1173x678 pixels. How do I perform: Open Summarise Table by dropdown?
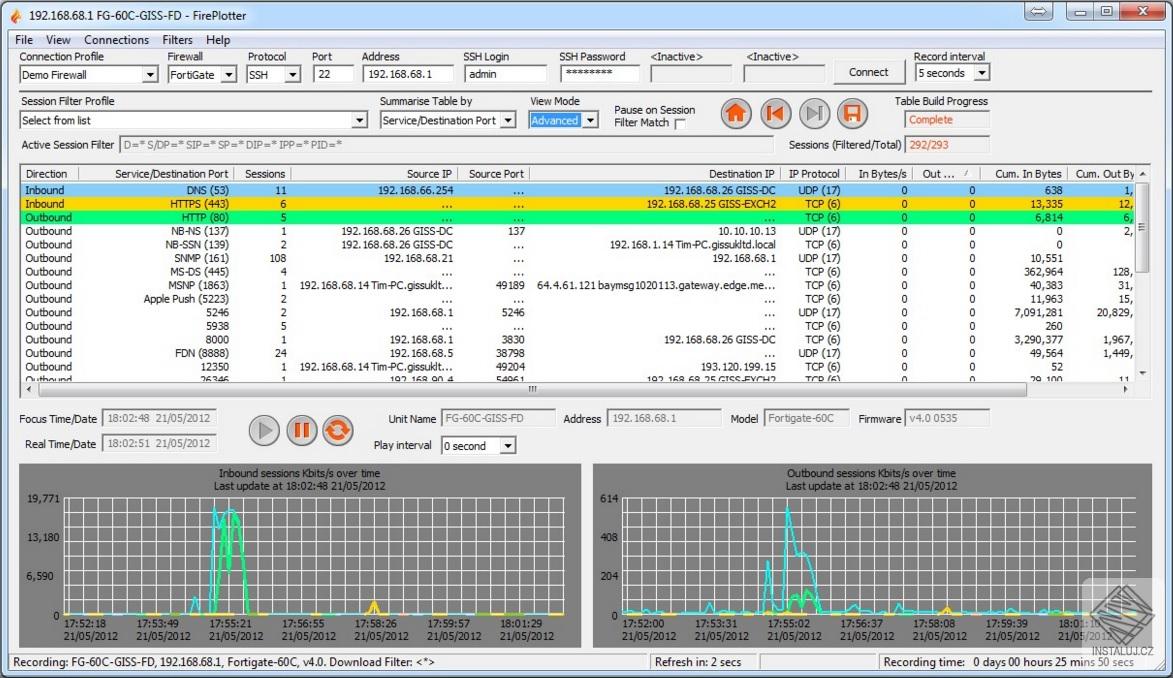pos(508,120)
